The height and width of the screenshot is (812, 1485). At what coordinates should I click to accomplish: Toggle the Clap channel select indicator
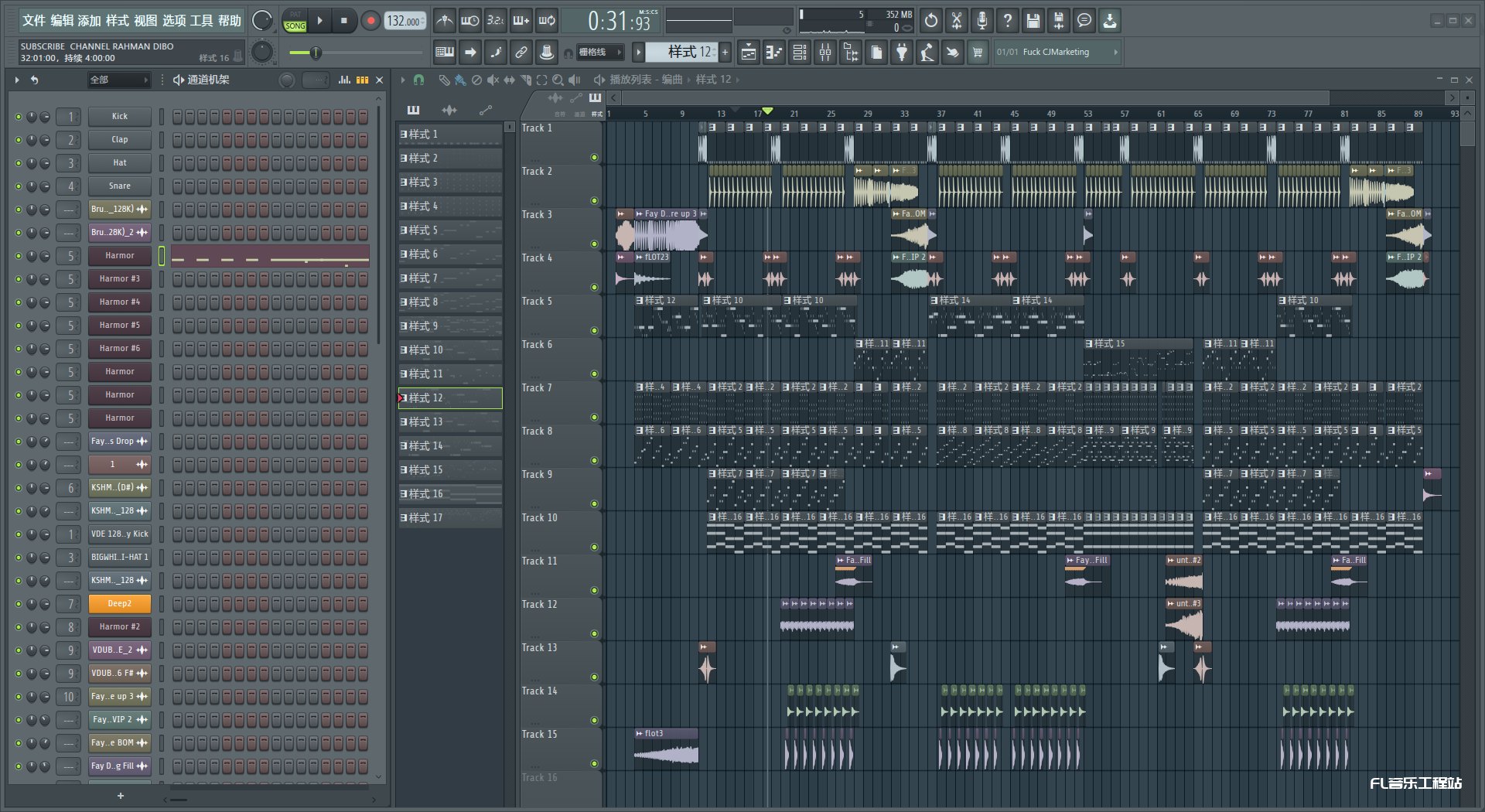162,140
